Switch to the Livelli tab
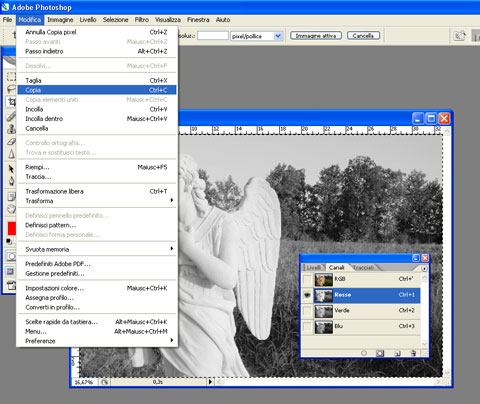 click(313, 268)
